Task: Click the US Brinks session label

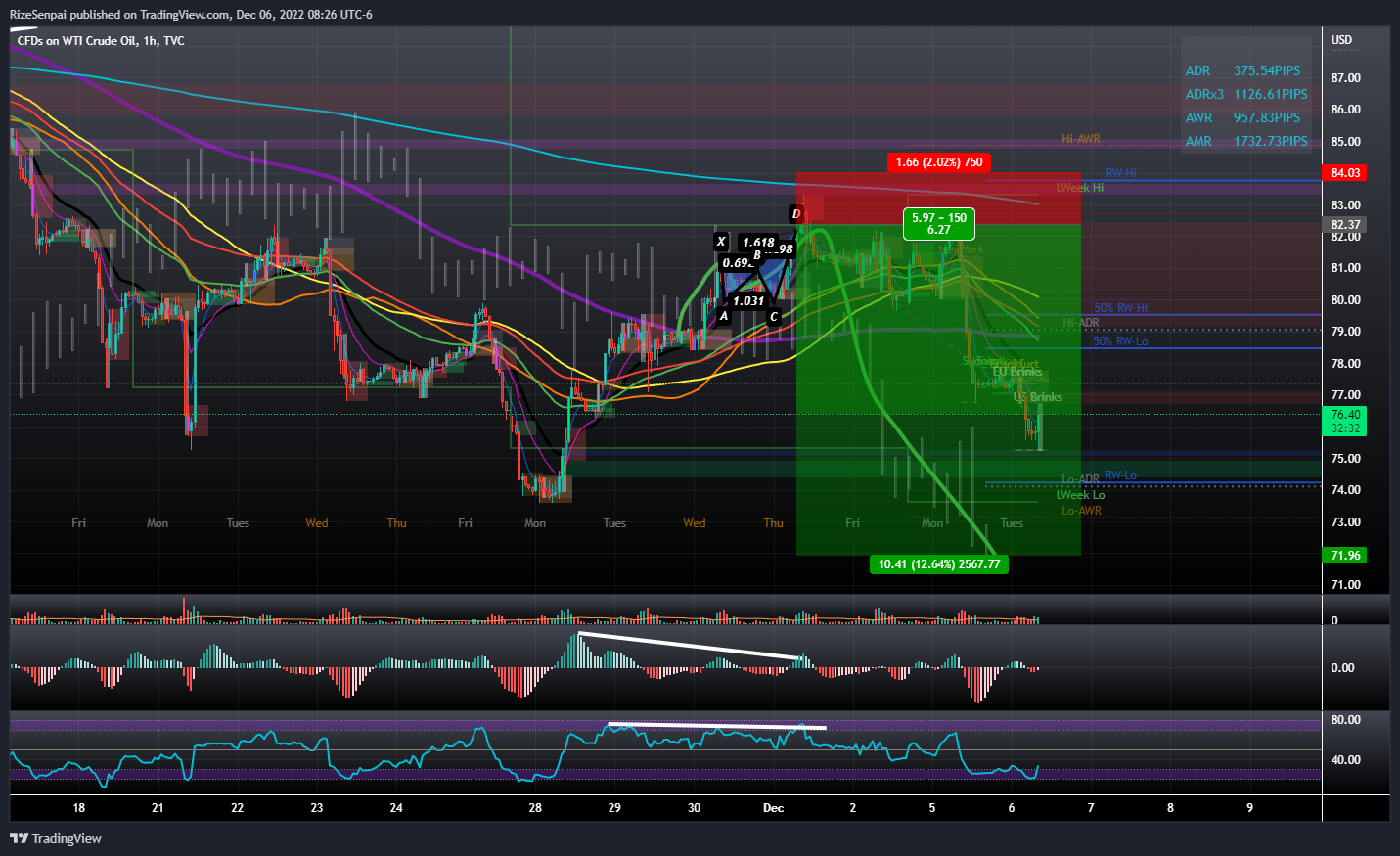Action: point(1038,397)
